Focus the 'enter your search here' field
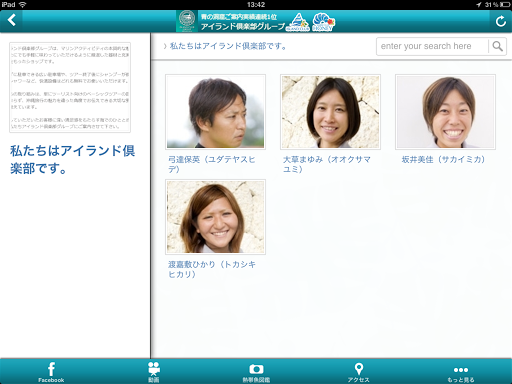This screenshot has height=384, width=512. pyautogui.click(x=432, y=46)
